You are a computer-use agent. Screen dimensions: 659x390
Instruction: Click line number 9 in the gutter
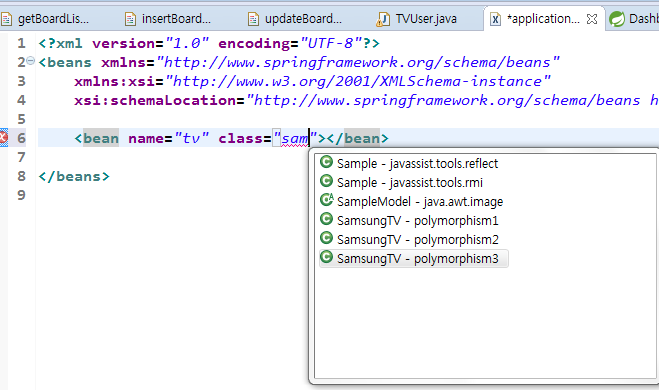click(x=21, y=195)
